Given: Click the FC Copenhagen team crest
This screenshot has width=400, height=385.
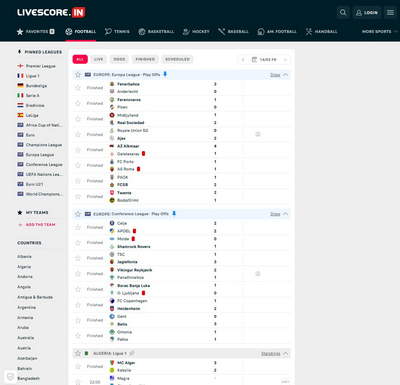Looking at the screenshot, I should (112, 301).
